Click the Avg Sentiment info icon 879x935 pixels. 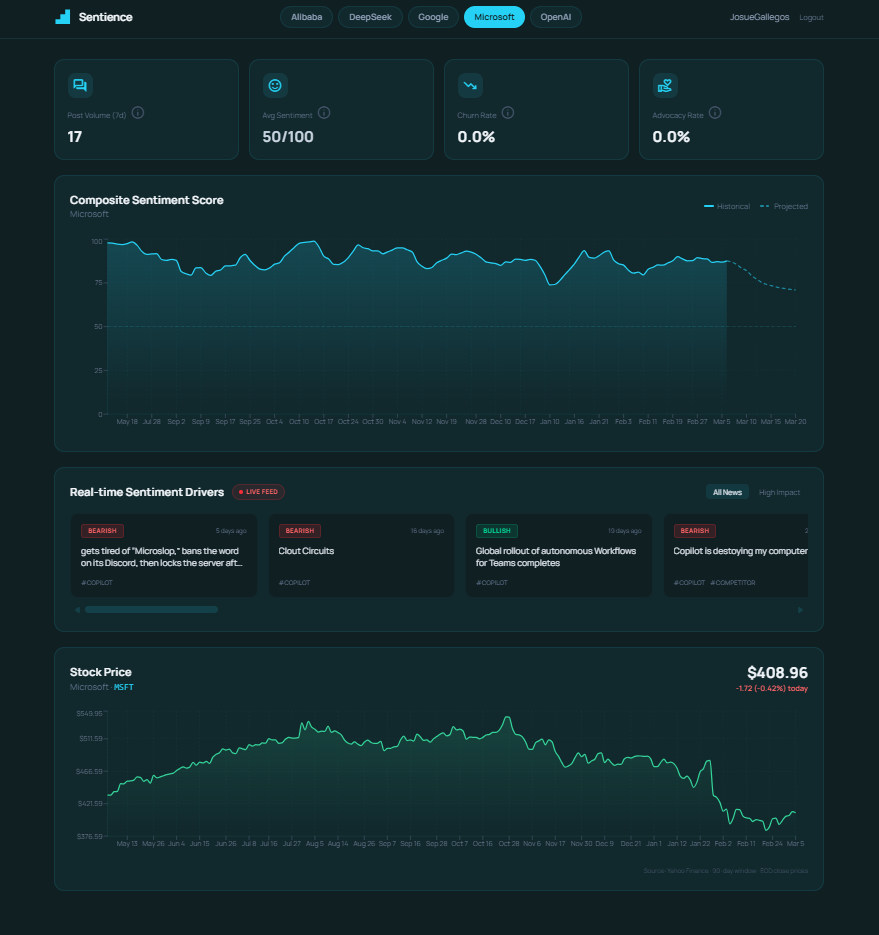click(323, 113)
